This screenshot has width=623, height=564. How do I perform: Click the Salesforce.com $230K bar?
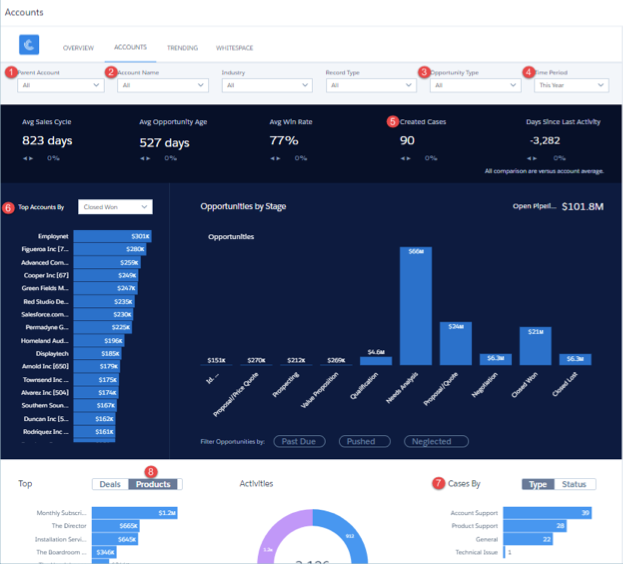point(103,315)
